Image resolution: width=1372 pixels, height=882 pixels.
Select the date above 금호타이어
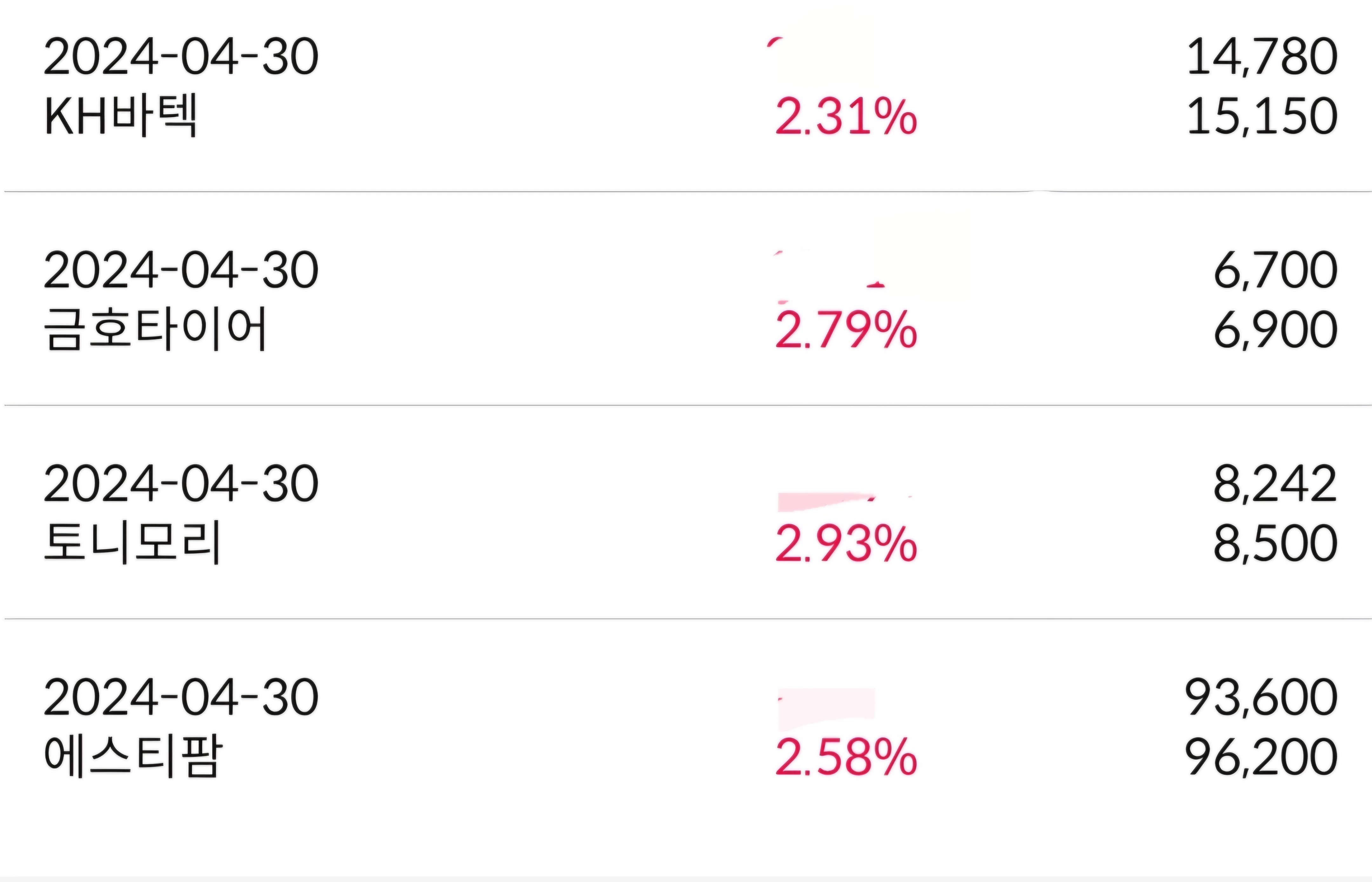point(181,270)
